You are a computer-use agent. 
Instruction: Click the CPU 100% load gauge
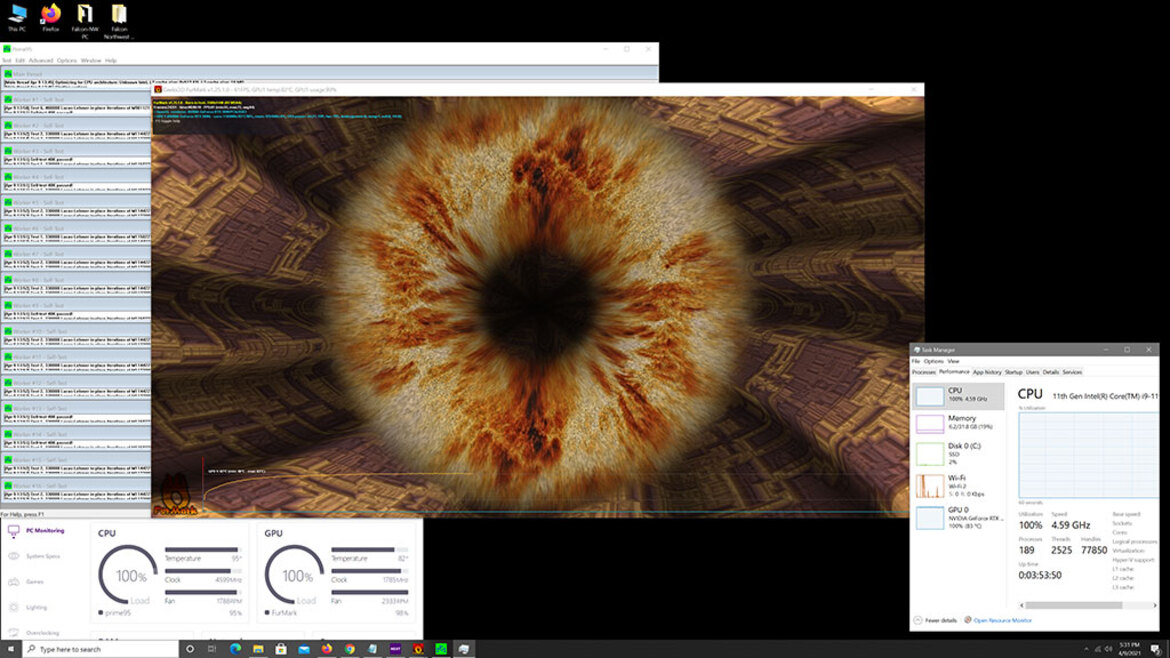coord(129,575)
